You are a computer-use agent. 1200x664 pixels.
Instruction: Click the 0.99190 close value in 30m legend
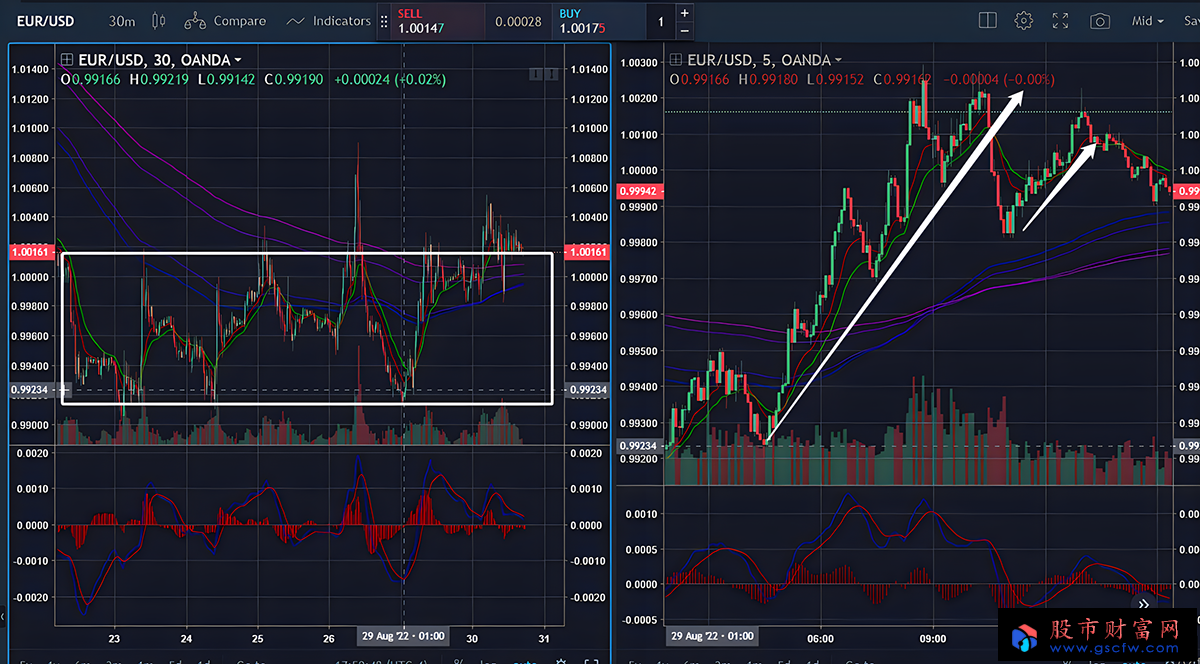pos(292,79)
